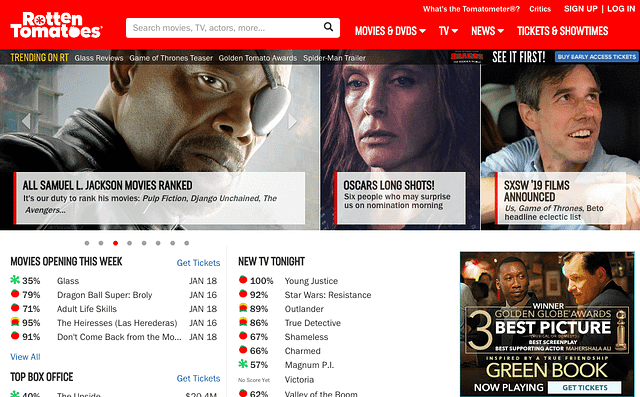This screenshot has height=397, width=640.
Task: Select the active red carousel dot
Action: click(116, 243)
